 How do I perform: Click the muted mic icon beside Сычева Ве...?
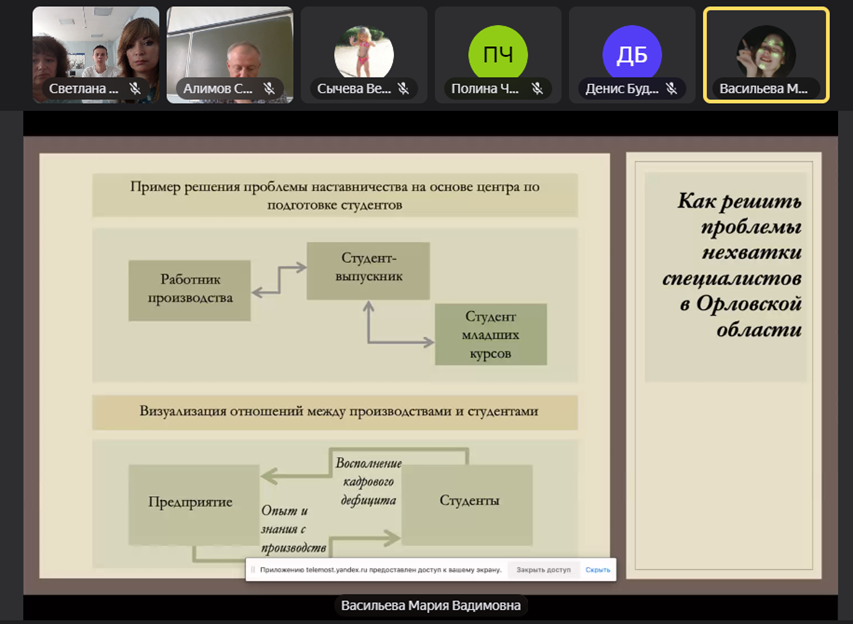pos(403,89)
